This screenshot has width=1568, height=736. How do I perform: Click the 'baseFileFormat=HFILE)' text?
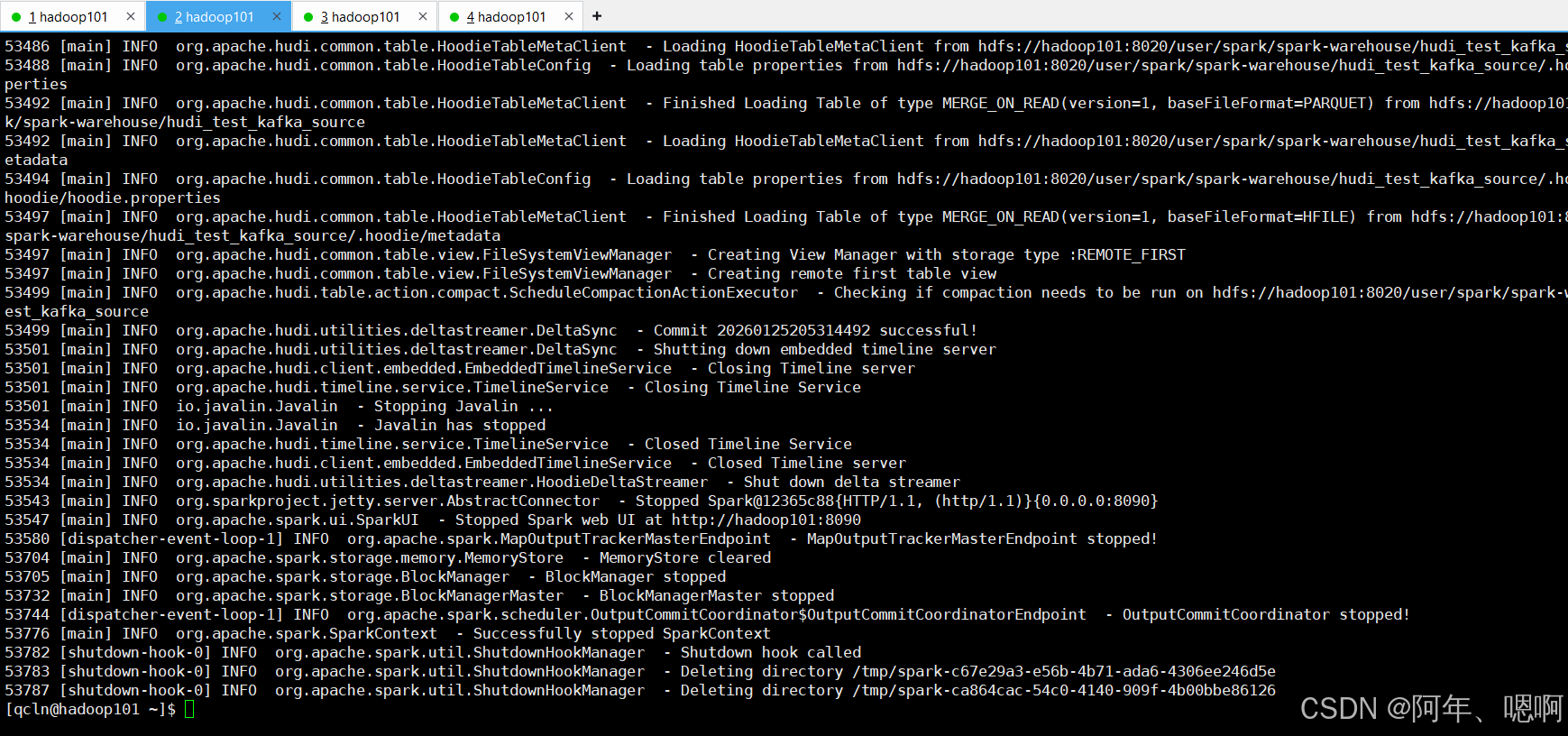point(1262,216)
